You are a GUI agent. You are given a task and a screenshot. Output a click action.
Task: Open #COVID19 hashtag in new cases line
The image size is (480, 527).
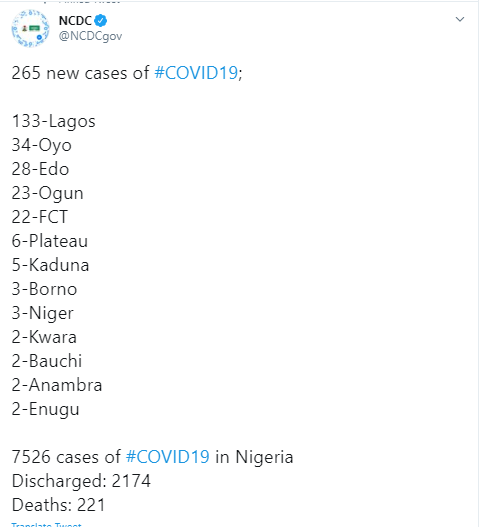tap(196, 73)
